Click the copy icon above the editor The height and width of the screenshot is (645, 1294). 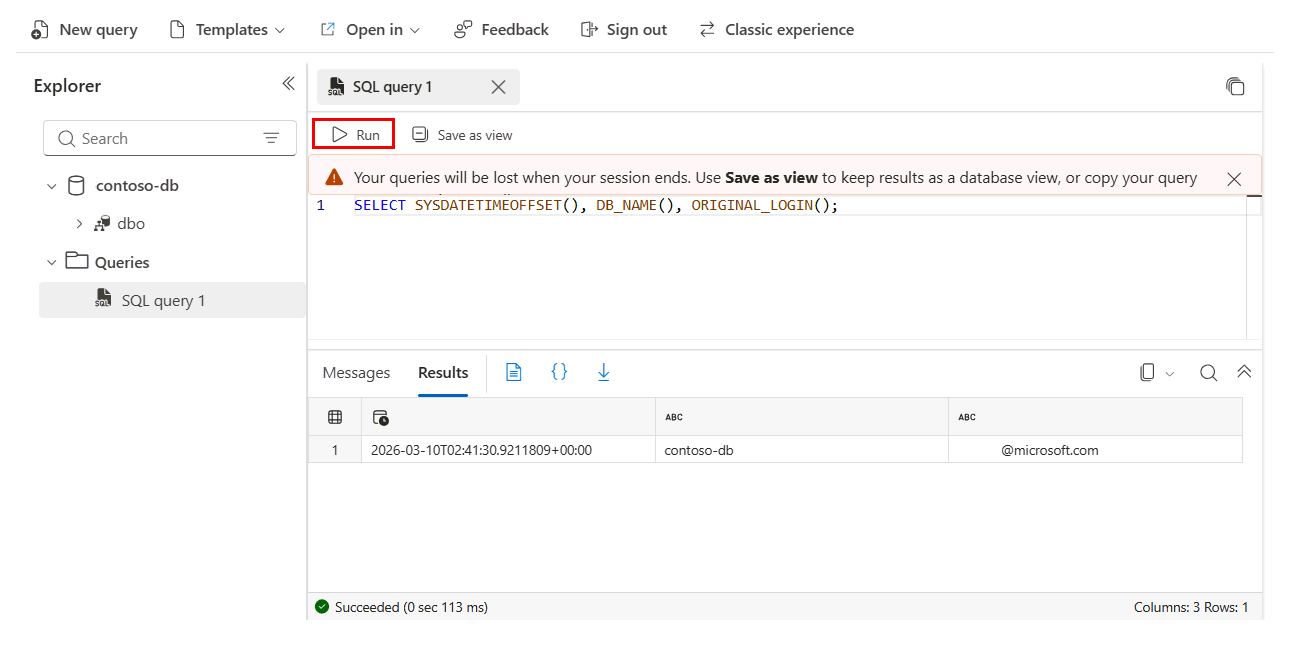pos(1235,87)
